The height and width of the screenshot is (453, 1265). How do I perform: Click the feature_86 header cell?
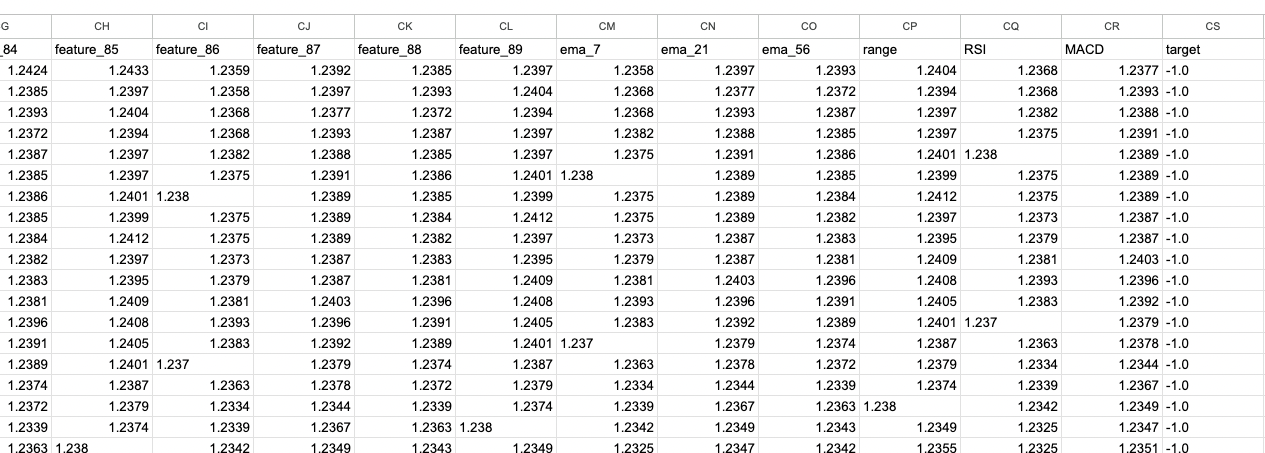click(x=203, y=48)
